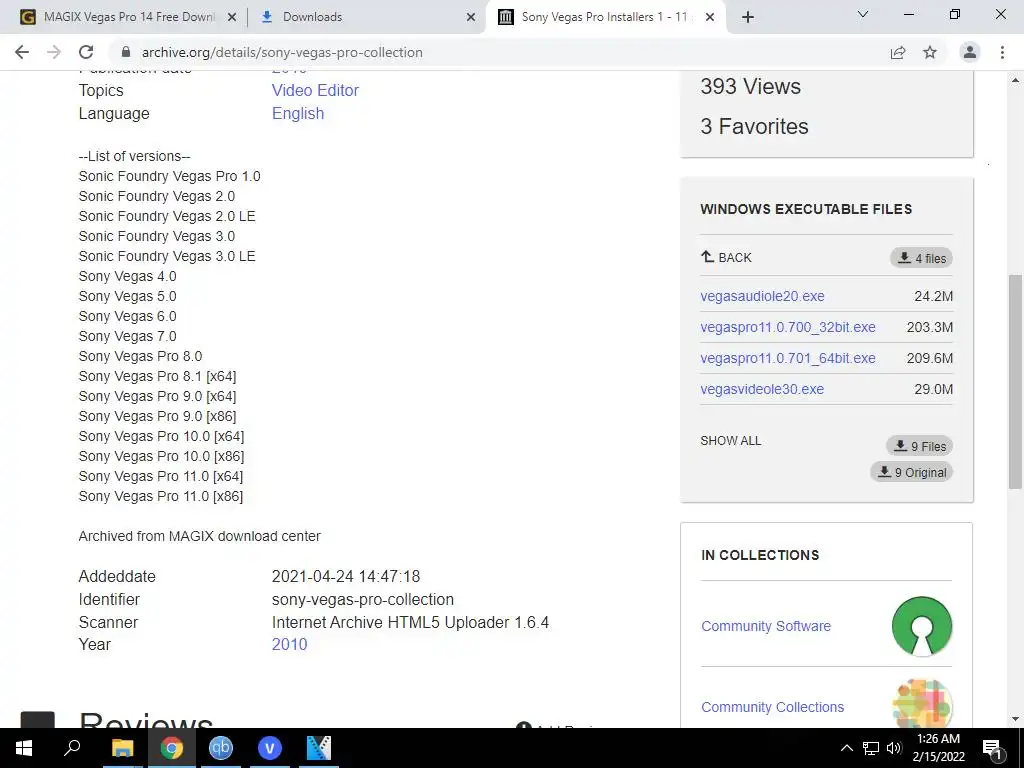Select the text 'Sony Vegas Pro 11.0 [x64]'

click(161, 476)
